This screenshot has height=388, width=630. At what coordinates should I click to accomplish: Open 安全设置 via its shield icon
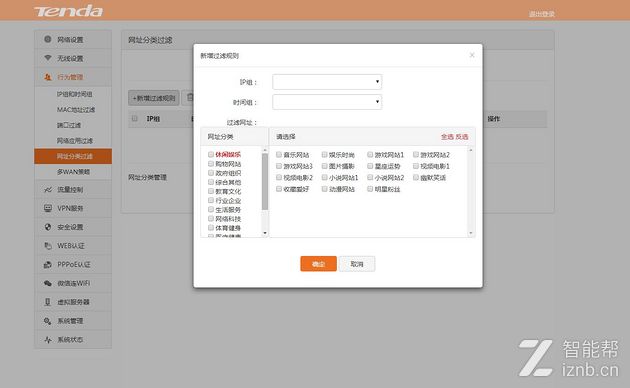point(48,227)
